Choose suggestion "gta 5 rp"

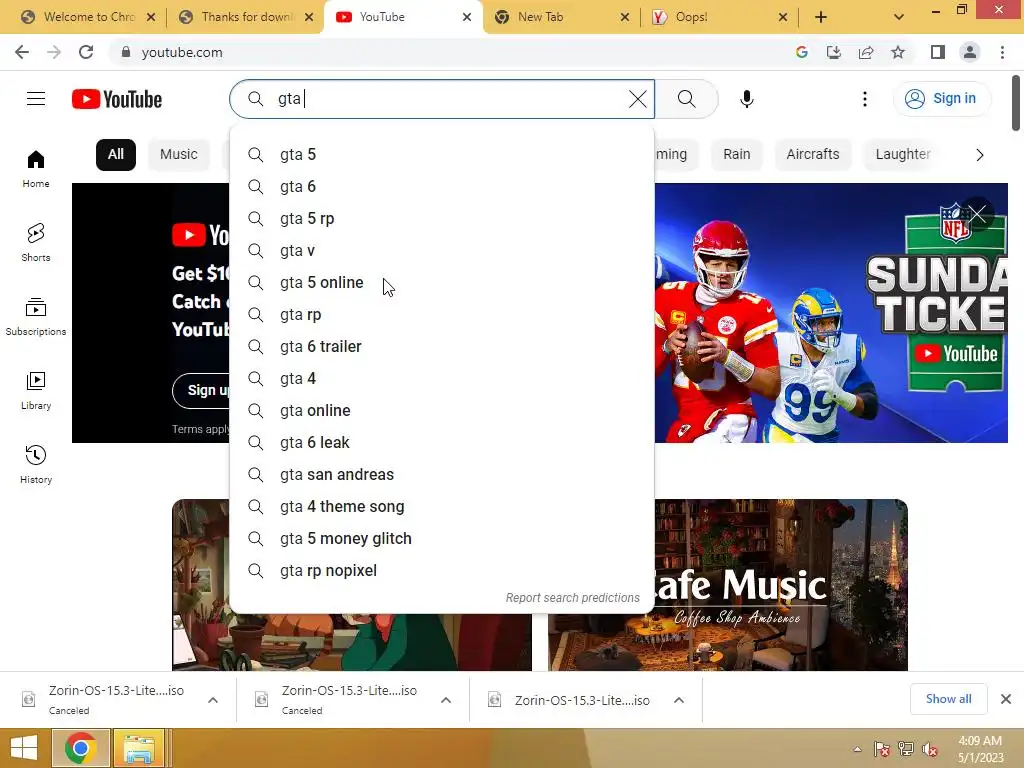pyautogui.click(x=441, y=219)
